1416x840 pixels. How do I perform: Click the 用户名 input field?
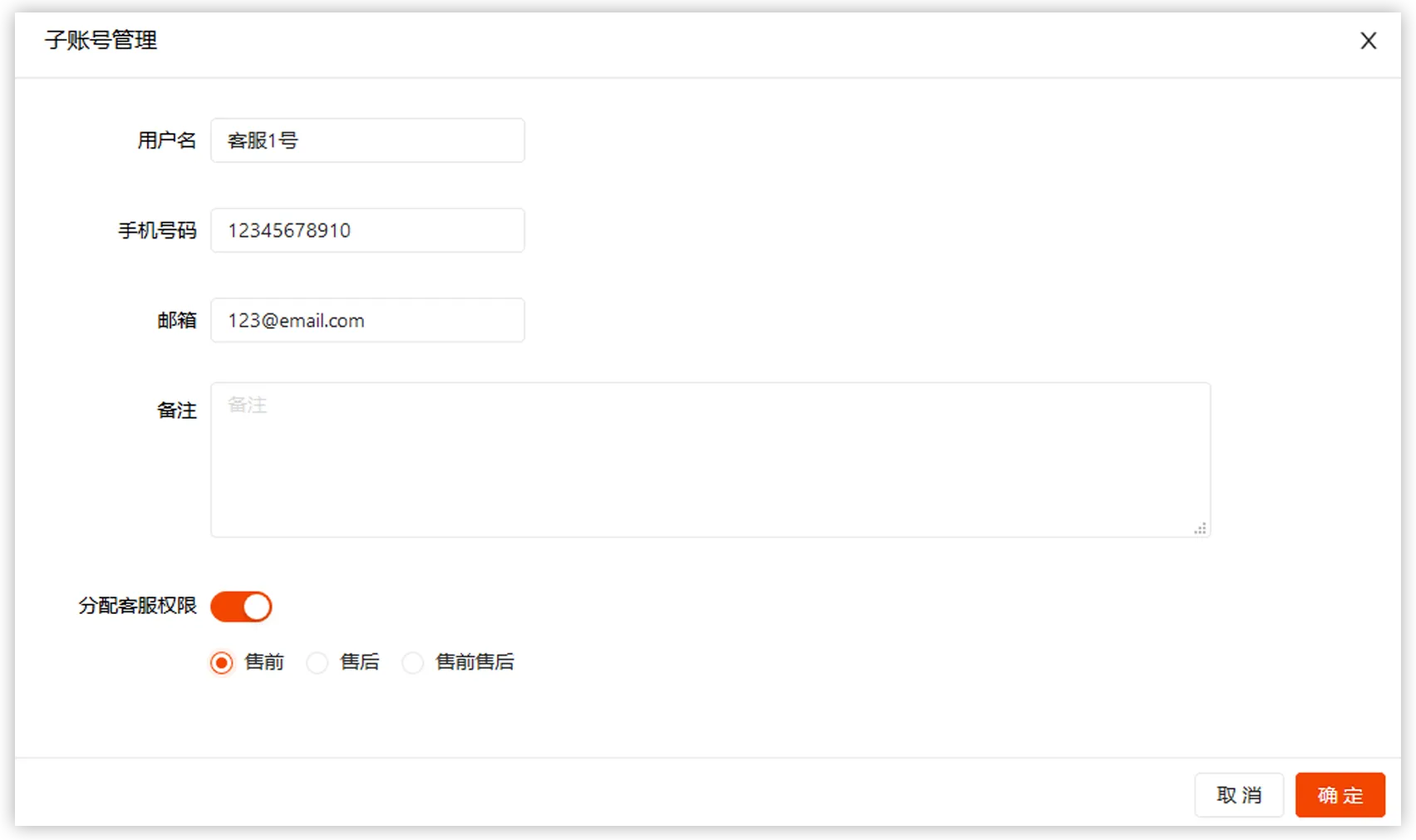367,140
